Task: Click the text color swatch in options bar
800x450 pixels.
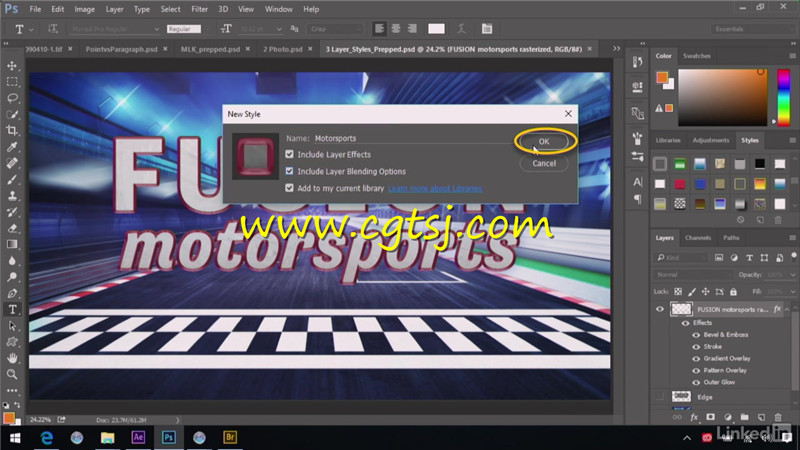Action: (436, 29)
